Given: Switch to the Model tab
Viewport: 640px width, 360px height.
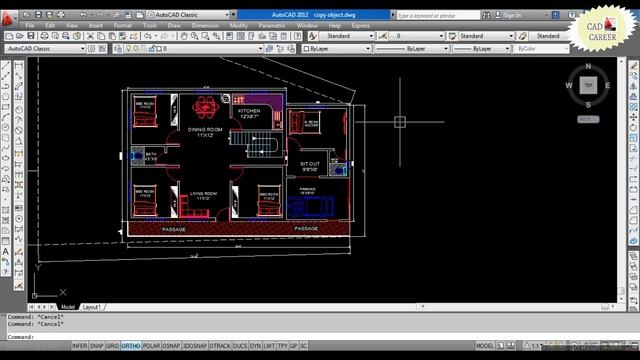Looking at the screenshot, I should [68, 307].
